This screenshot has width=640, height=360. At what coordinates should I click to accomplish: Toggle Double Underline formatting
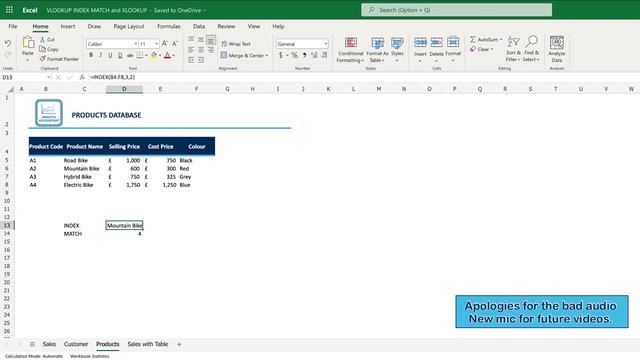tap(120, 55)
